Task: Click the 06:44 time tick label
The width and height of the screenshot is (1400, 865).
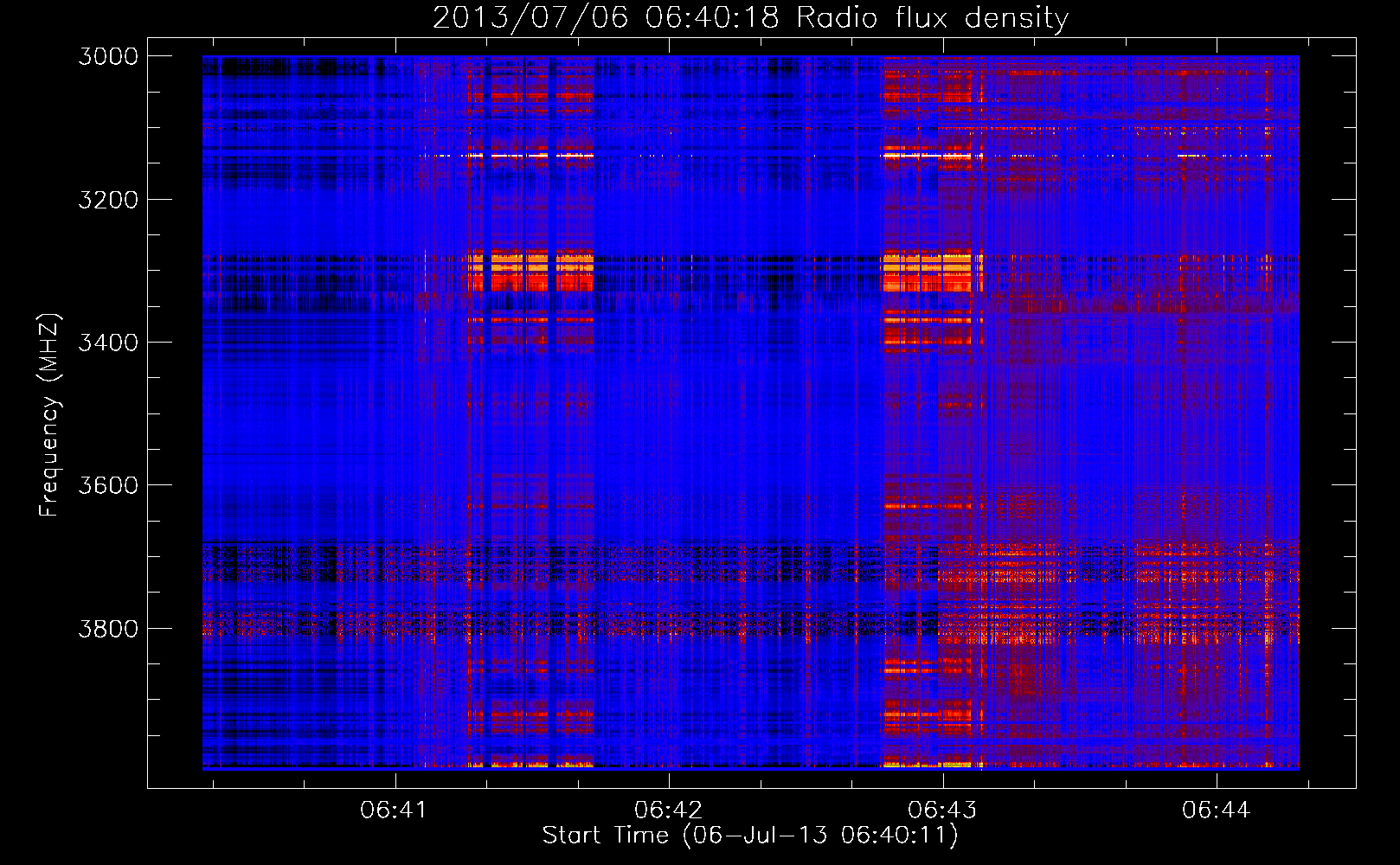Action: (1217, 810)
